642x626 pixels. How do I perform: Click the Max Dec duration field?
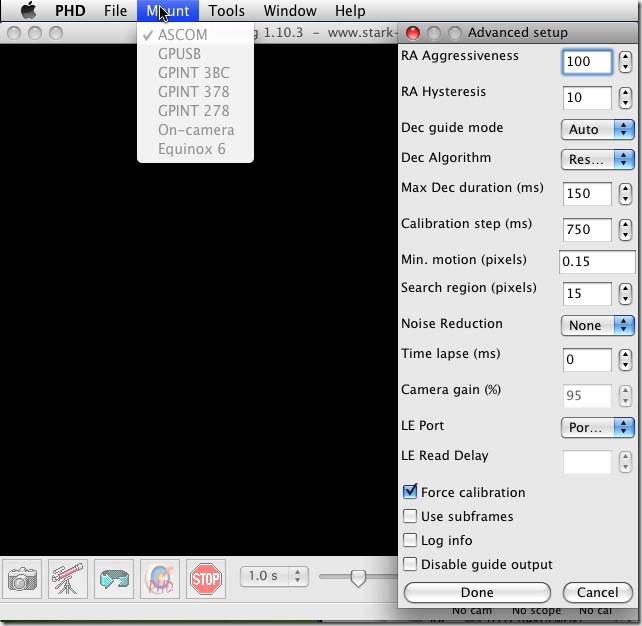pyautogui.click(x=587, y=194)
